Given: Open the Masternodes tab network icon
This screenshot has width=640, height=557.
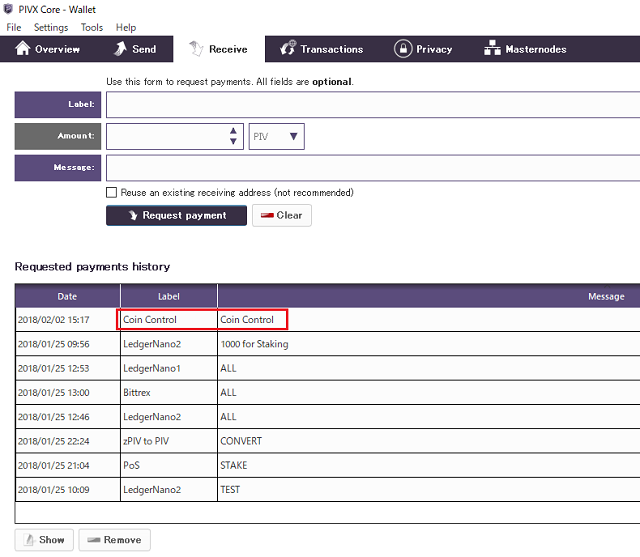Looking at the screenshot, I should [492, 49].
